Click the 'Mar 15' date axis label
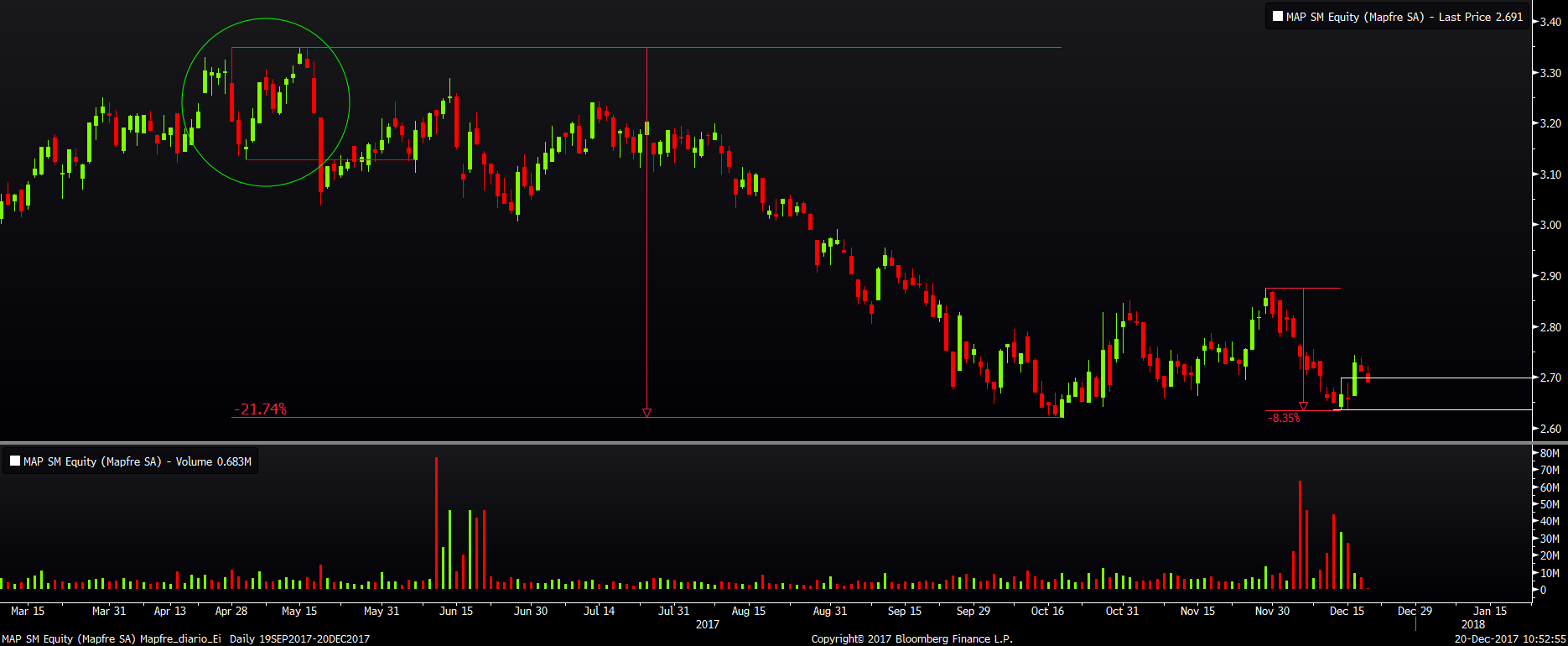This screenshot has height=646, width=1568. pyautogui.click(x=28, y=611)
